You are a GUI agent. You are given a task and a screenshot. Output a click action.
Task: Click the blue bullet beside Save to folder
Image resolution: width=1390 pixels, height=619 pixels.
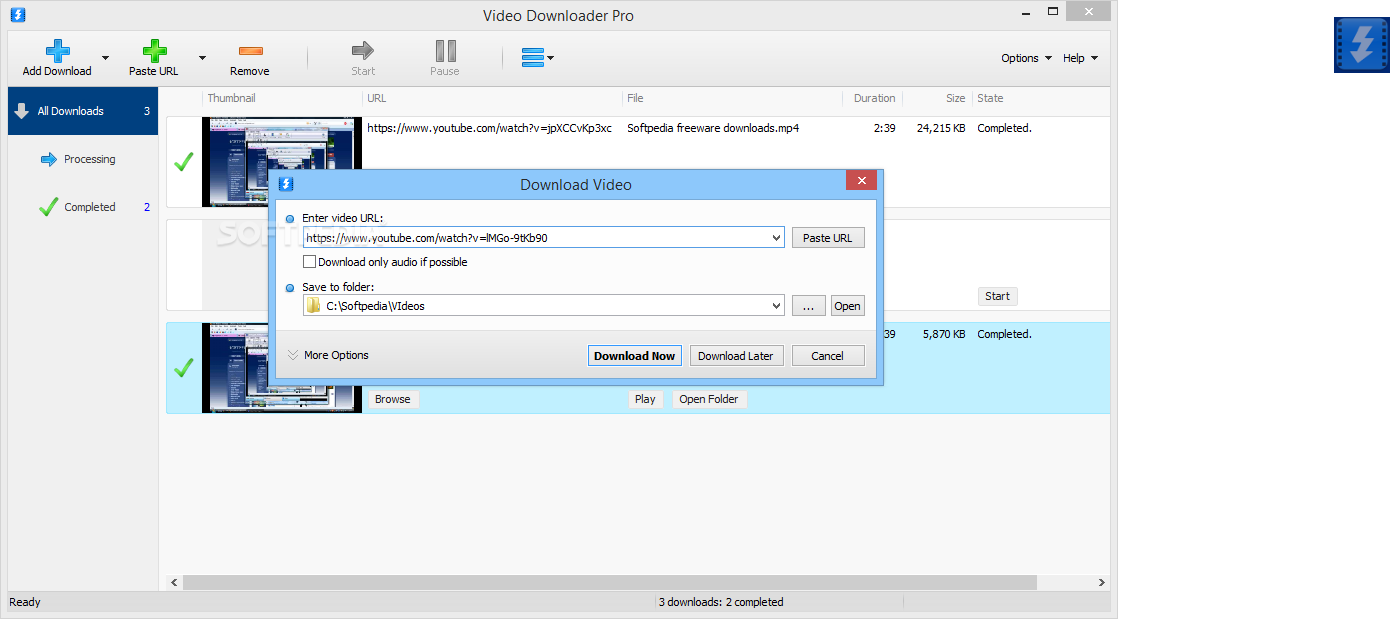[x=290, y=287]
